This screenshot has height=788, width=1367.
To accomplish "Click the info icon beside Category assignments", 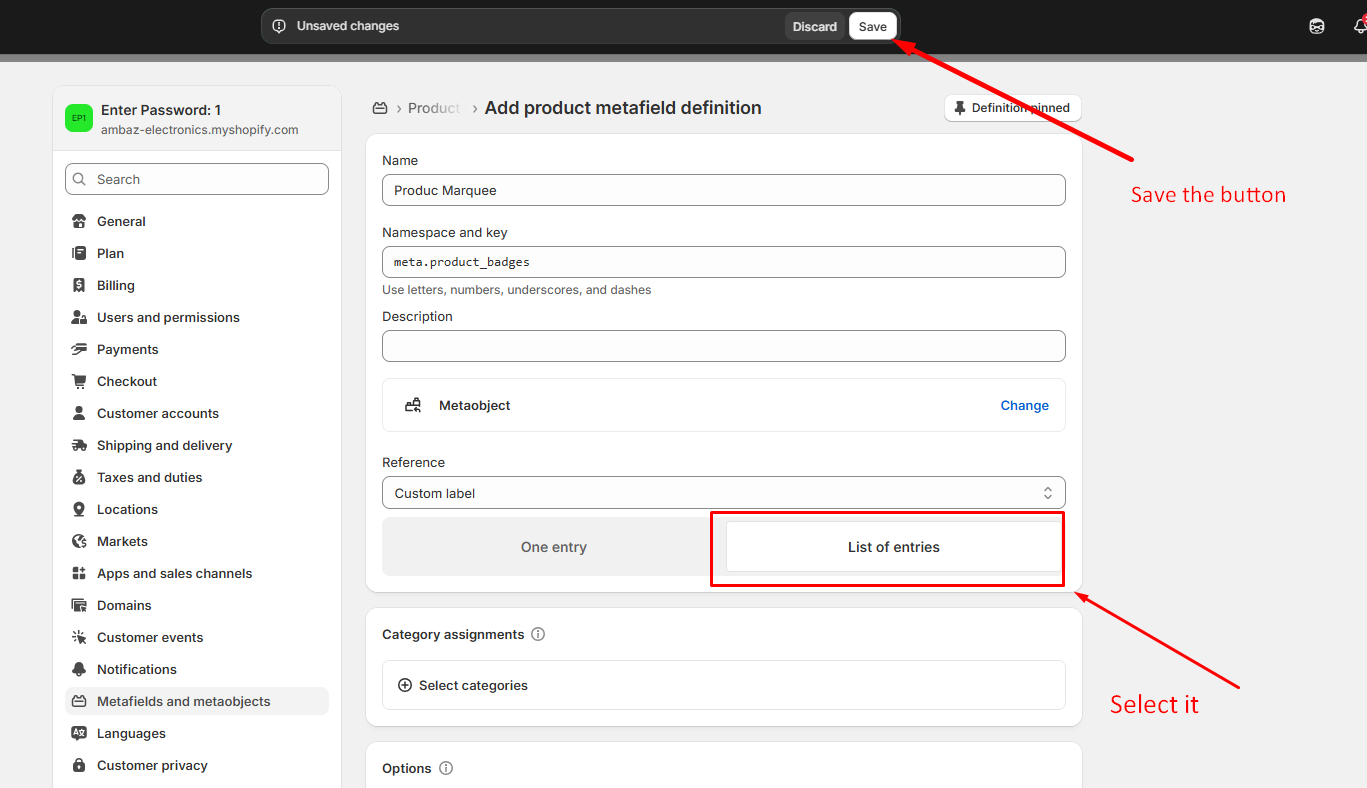I will (538, 634).
